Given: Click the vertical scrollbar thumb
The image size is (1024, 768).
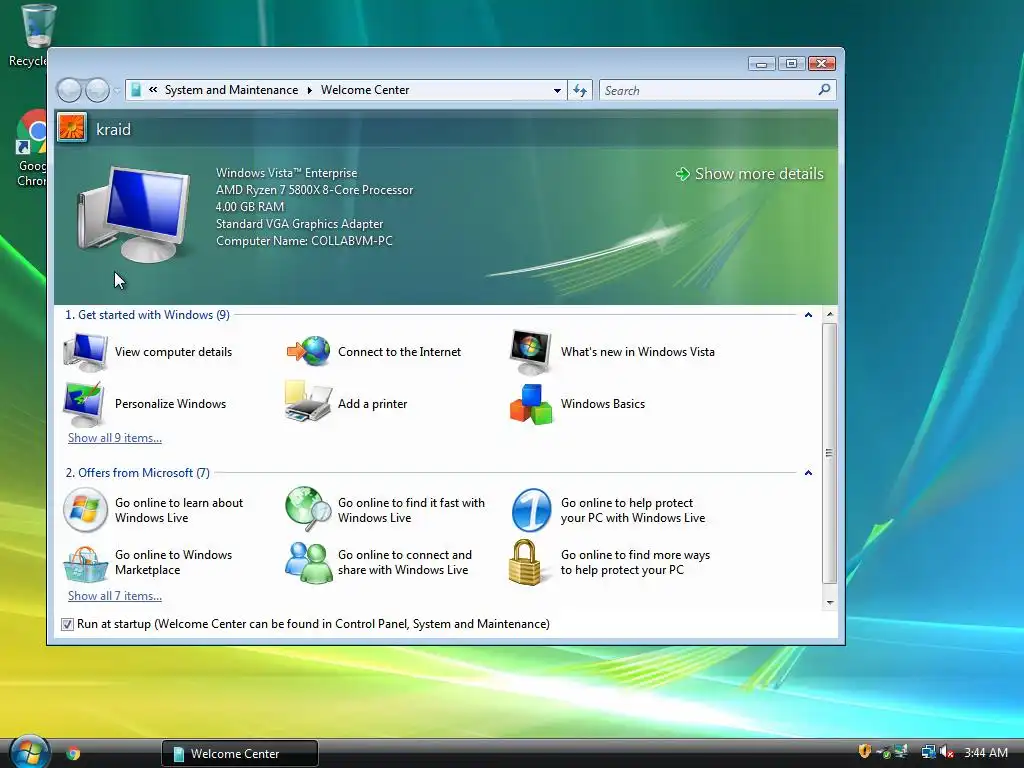Looking at the screenshot, I should click(x=829, y=453).
